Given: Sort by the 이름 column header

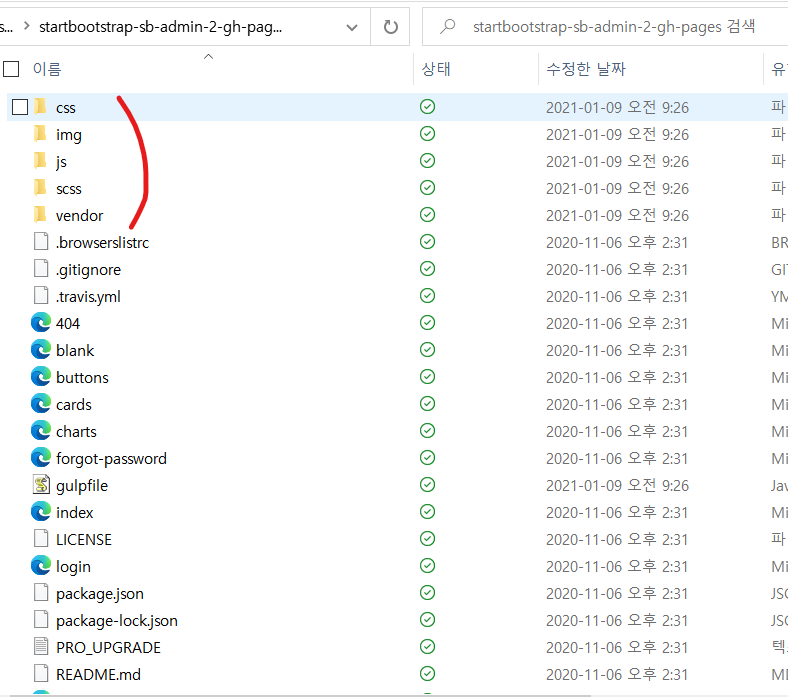Looking at the screenshot, I should [47, 69].
